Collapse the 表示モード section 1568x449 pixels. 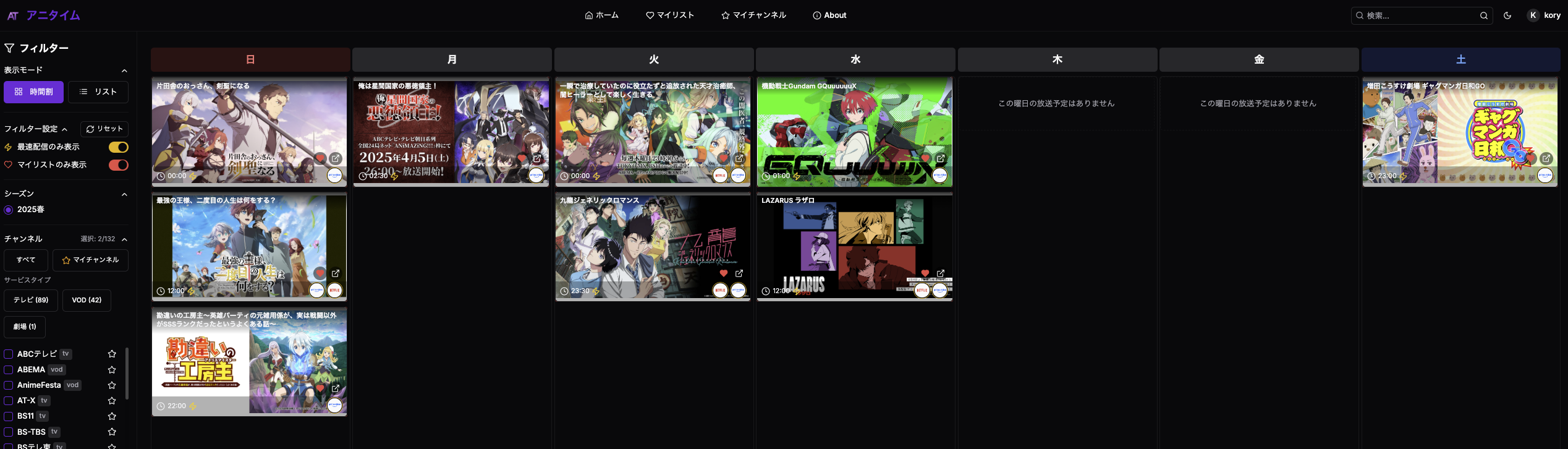[124, 71]
